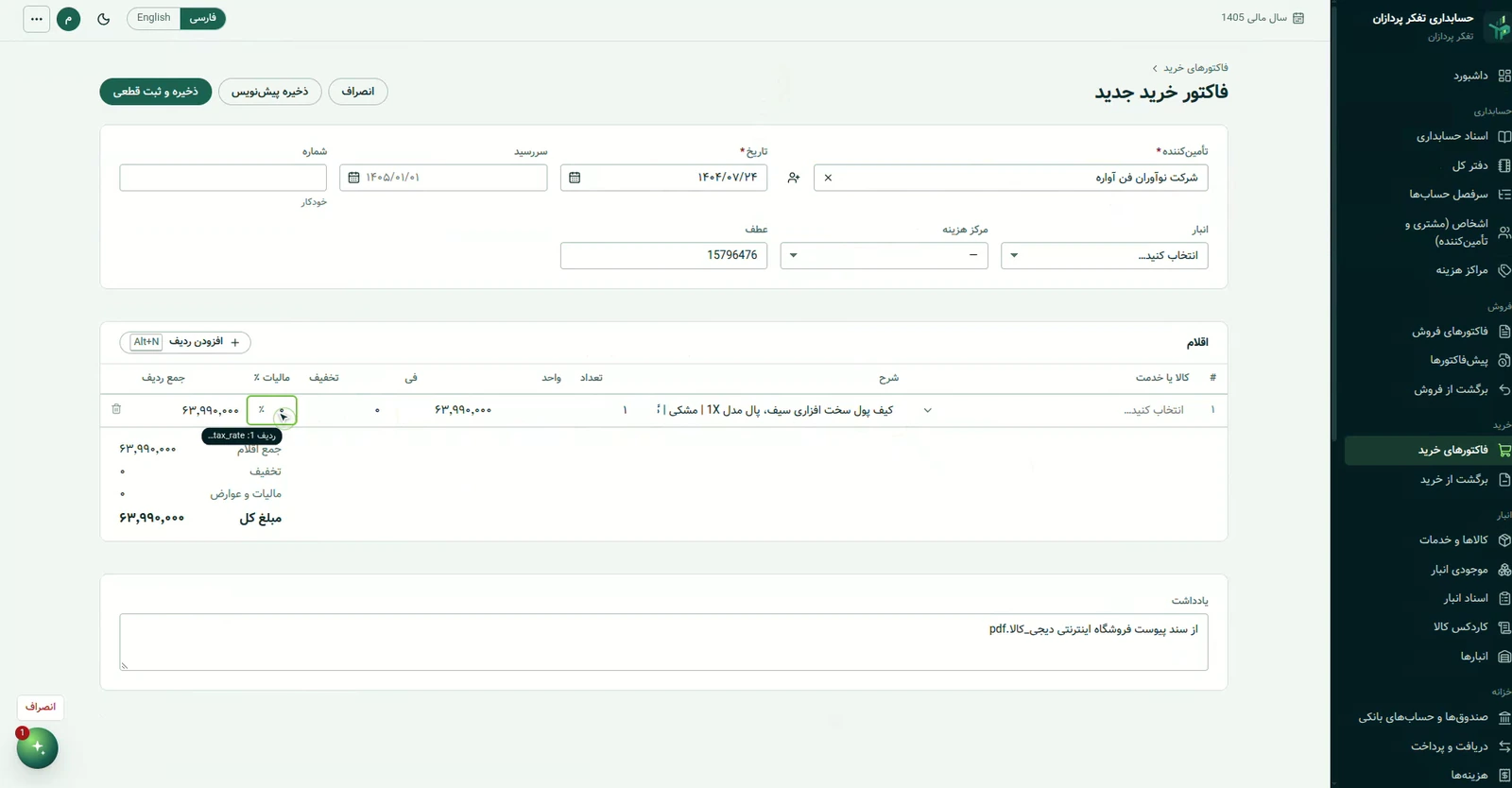Open user avatar menu م
This screenshot has height=788, width=1512.
[x=69, y=19]
